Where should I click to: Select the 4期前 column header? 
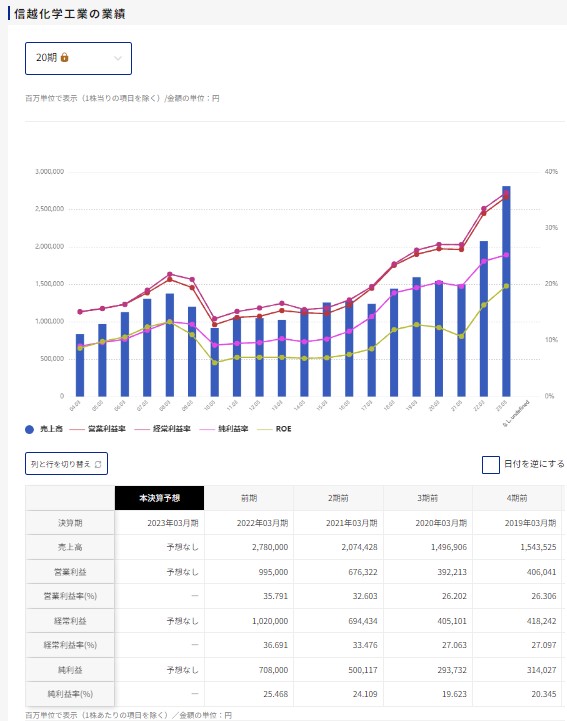tap(517, 498)
